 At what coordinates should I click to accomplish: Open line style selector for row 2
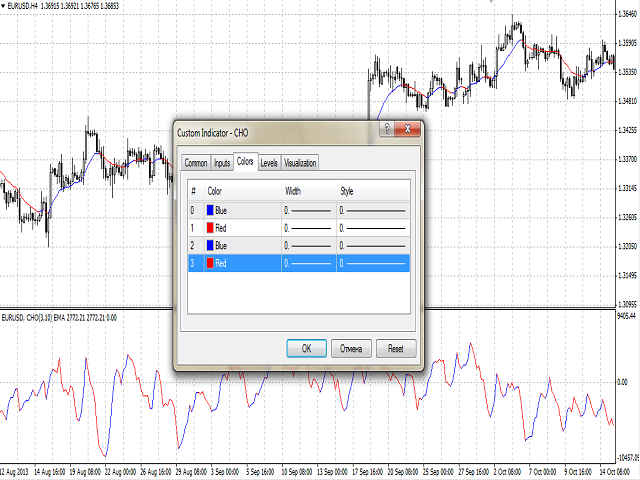point(373,246)
